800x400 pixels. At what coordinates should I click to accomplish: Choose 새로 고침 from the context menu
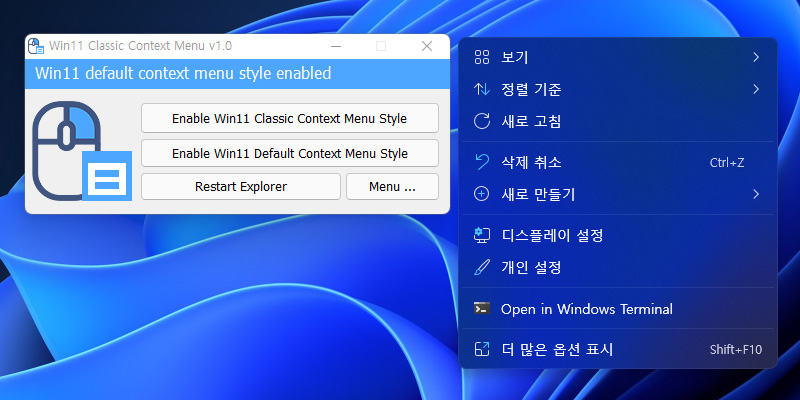click(x=618, y=121)
